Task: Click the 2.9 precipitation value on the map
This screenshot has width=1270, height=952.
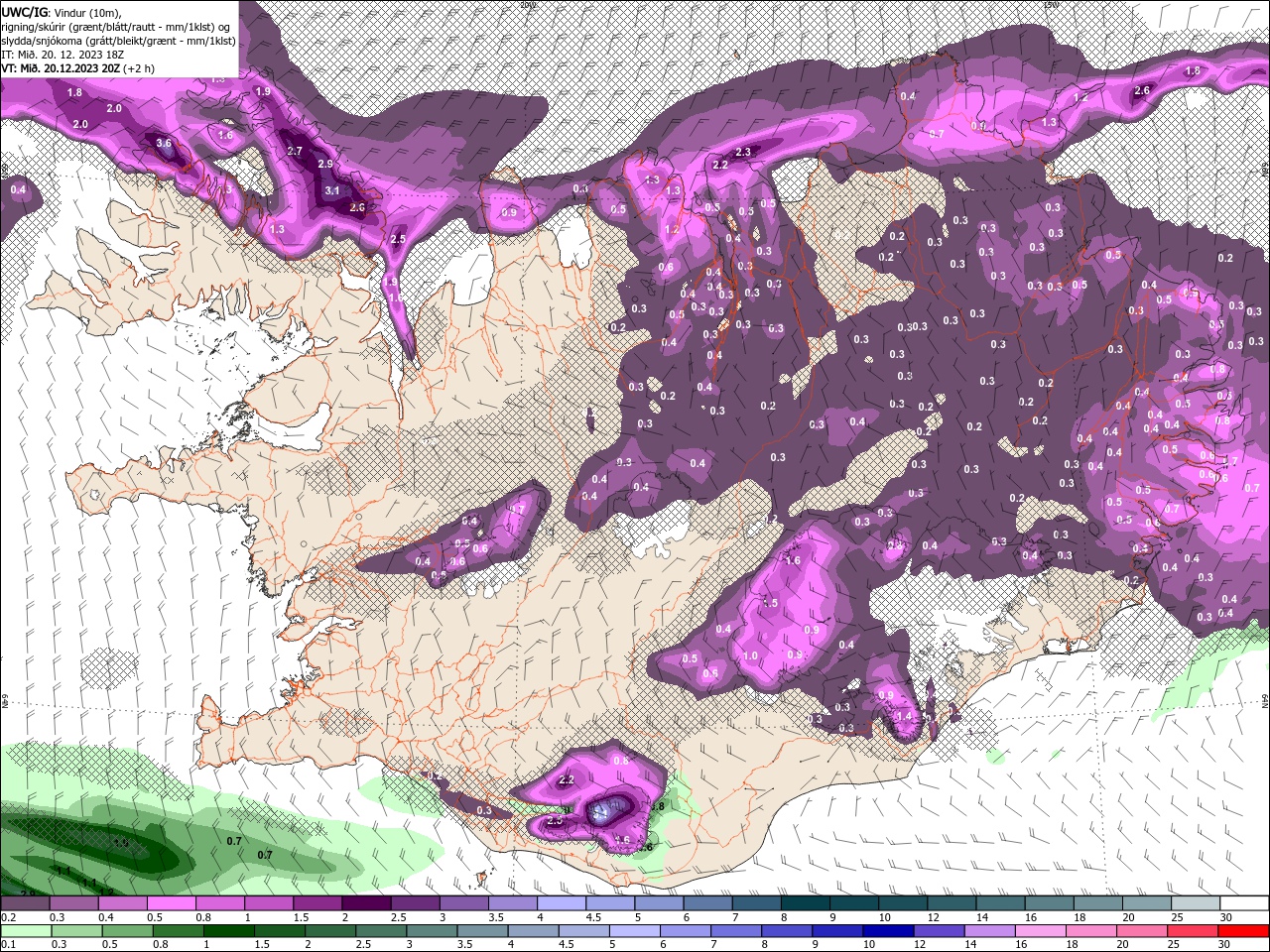Action: point(325,164)
